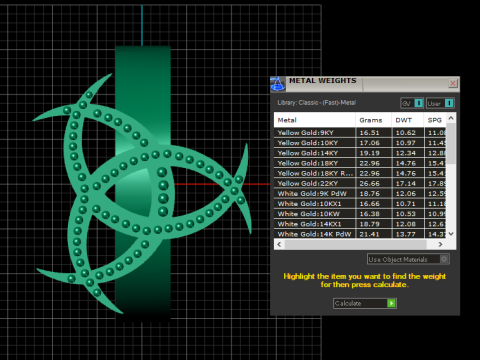Toggle the GV library switch

(x=412, y=103)
